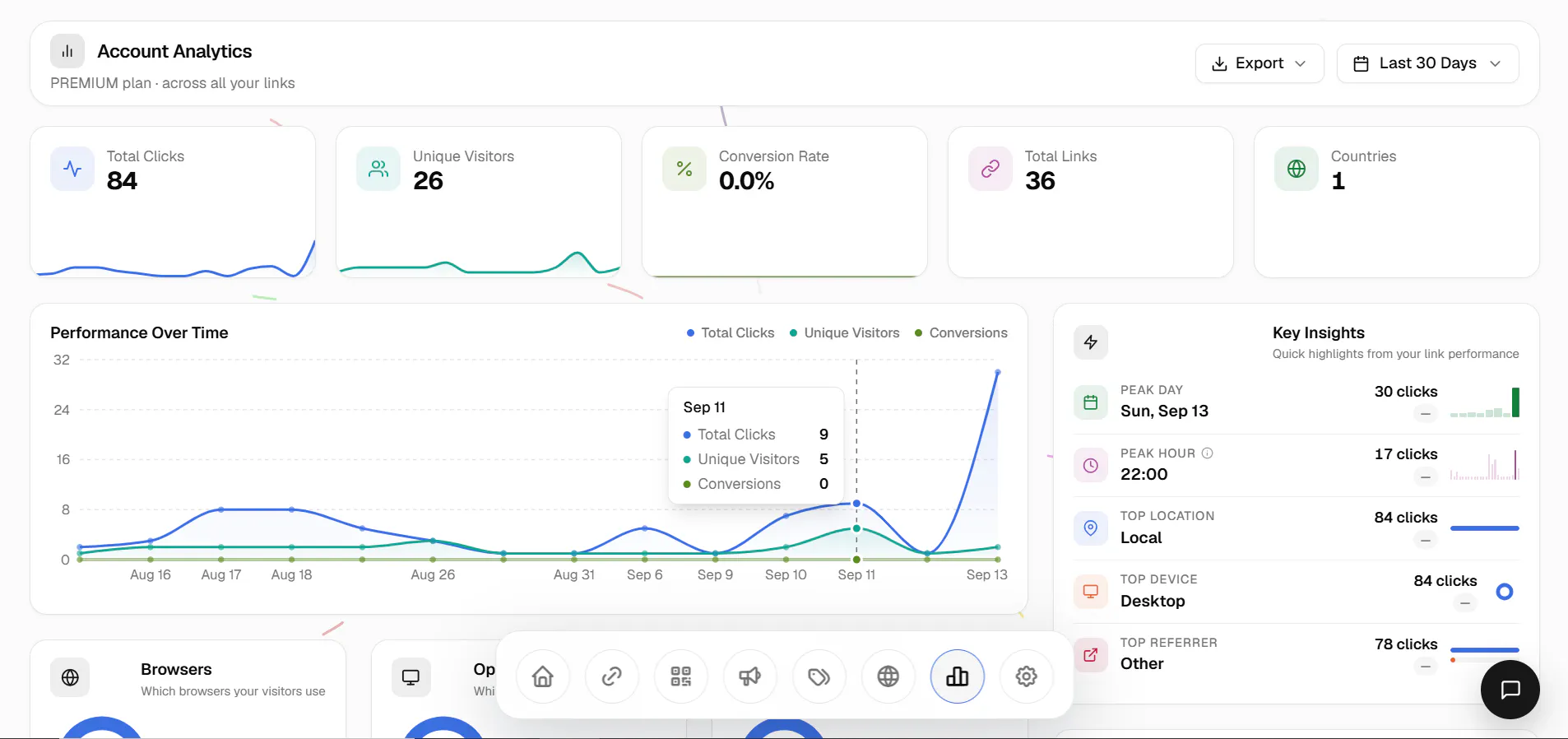The image size is (1568, 739).
Task: Click the Total Links value 36
Action: coord(1040,181)
